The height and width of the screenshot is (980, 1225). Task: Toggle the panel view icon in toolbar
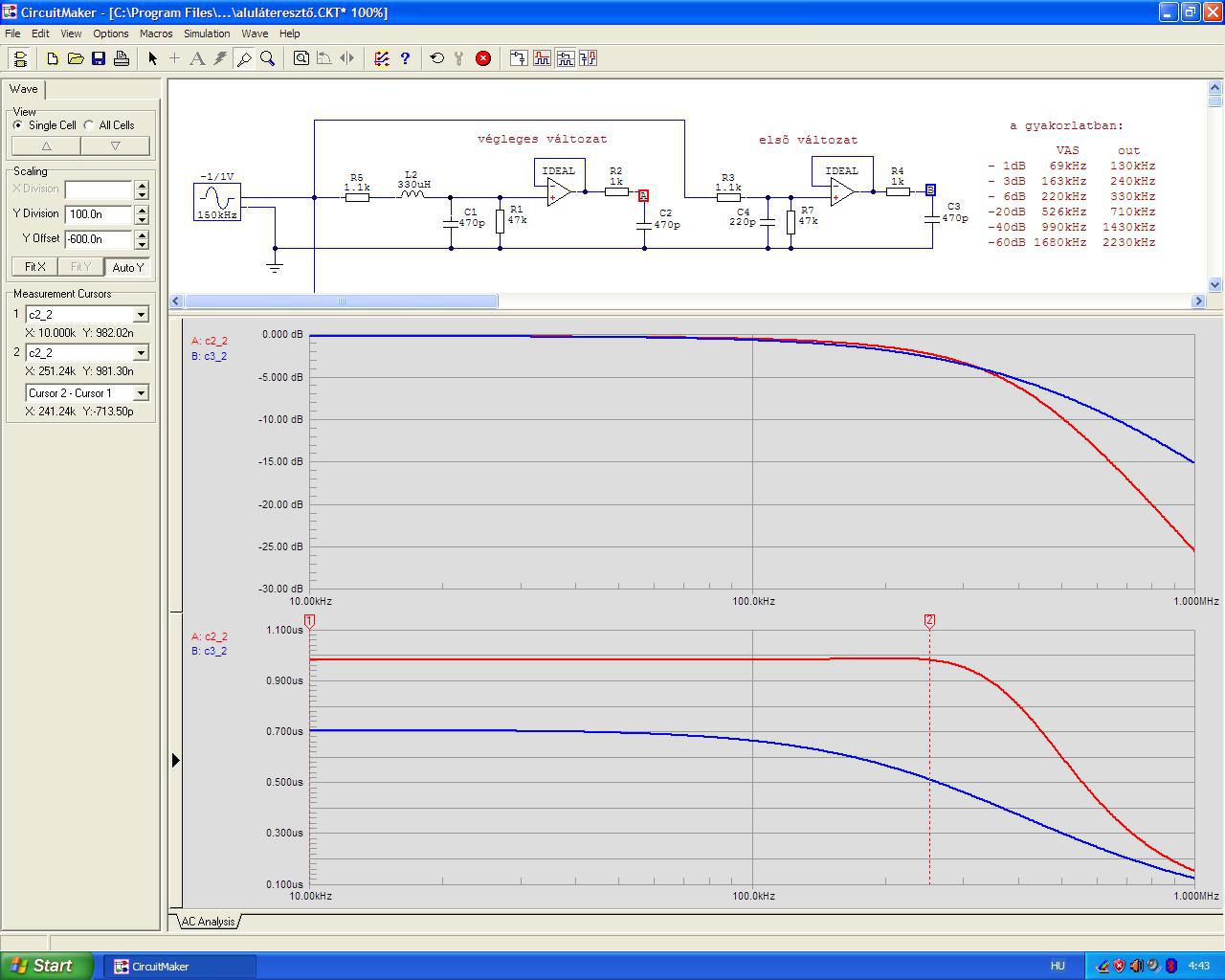(x=19, y=58)
